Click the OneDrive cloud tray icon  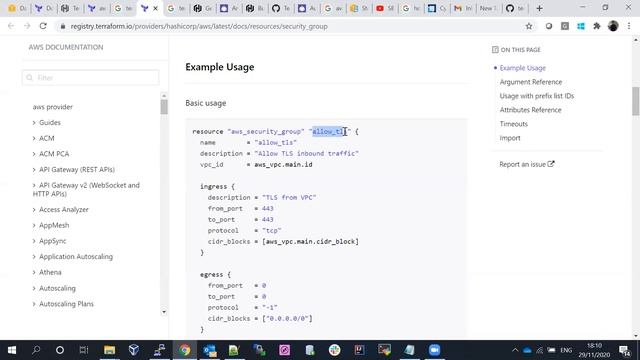(527, 350)
